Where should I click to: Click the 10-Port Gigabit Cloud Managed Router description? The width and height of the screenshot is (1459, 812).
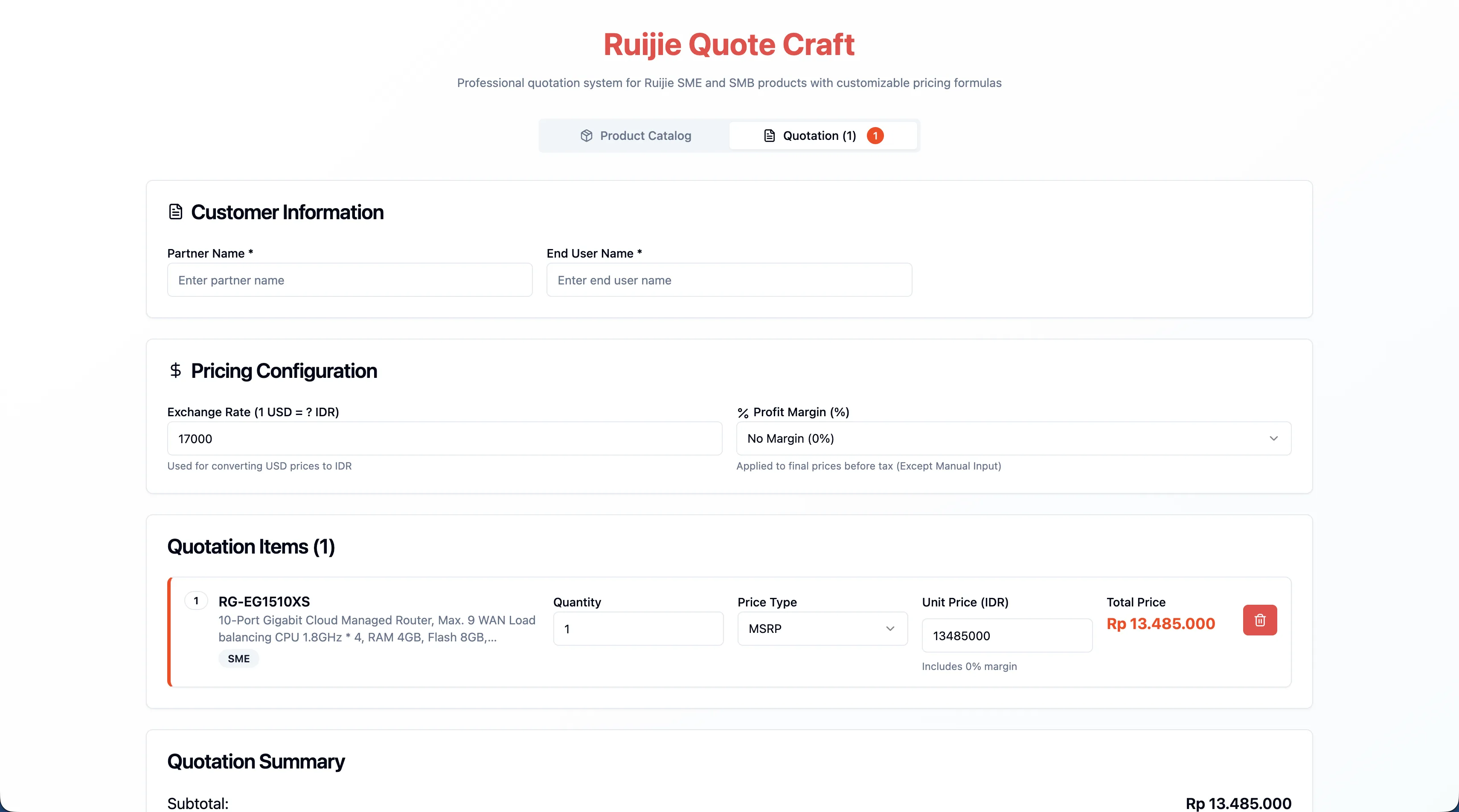[x=377, y=629]
